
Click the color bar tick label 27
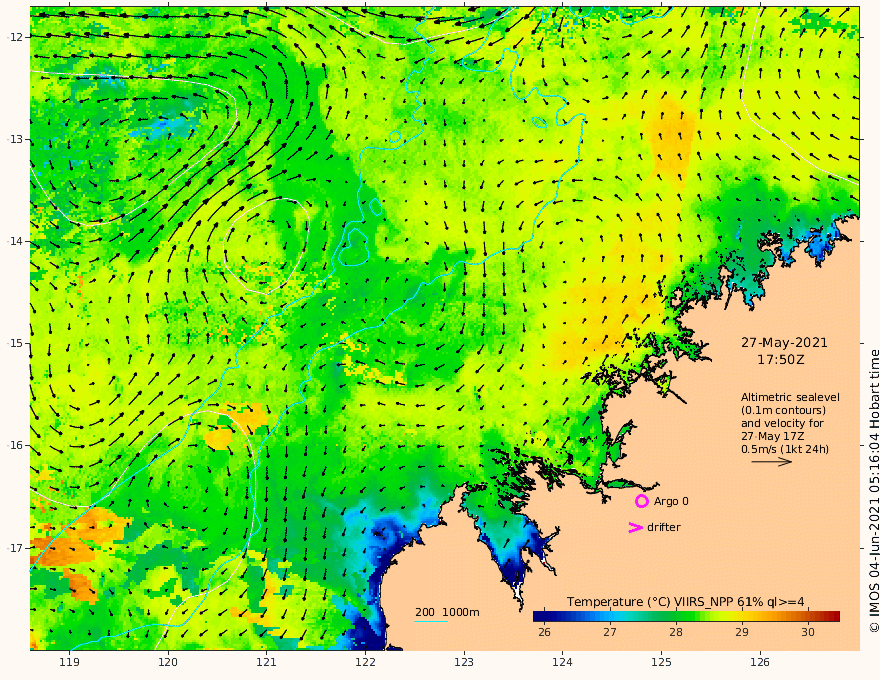[609, 632]
